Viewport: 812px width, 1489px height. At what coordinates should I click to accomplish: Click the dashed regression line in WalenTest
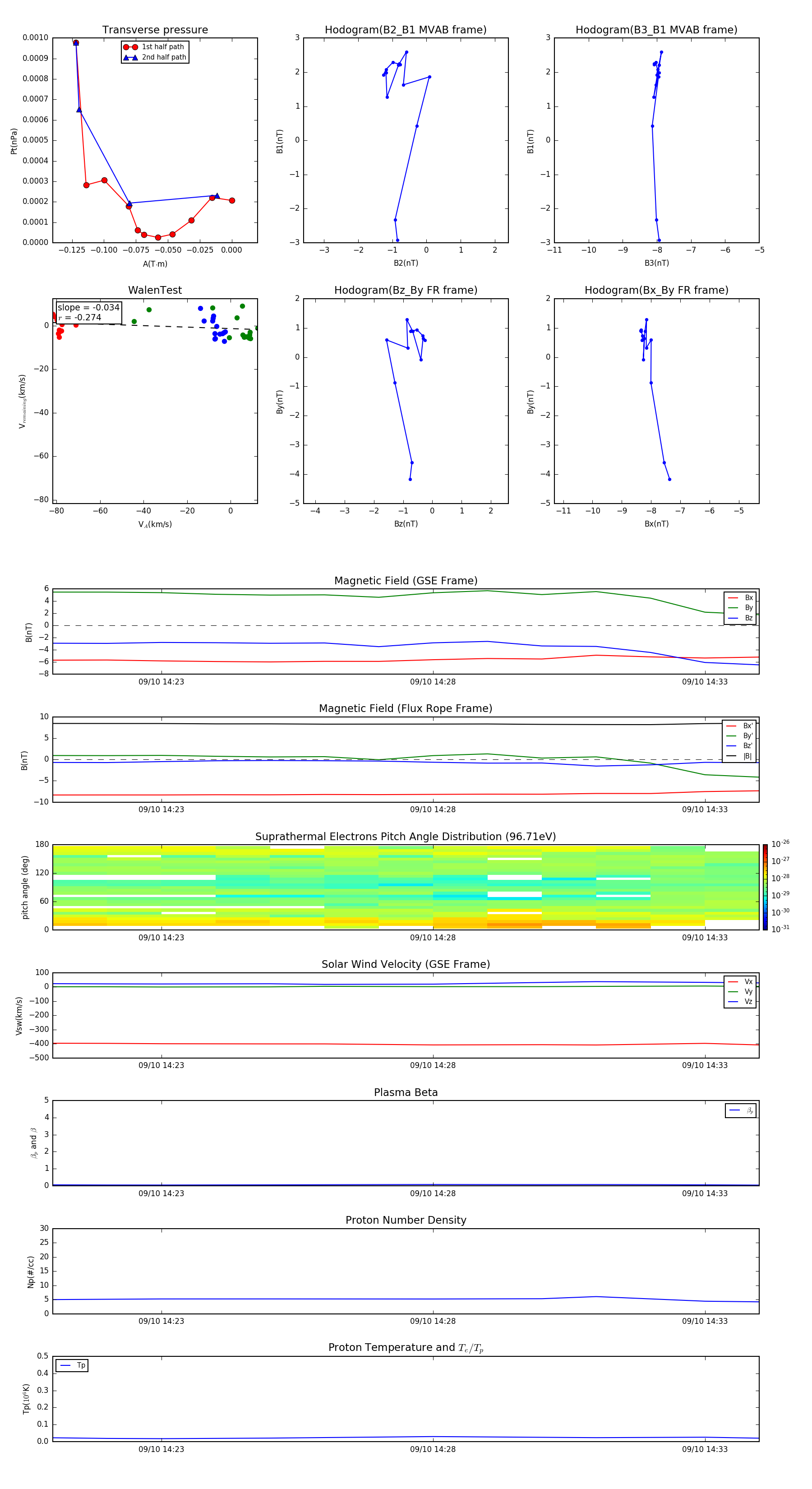click(x=155, y=326)
